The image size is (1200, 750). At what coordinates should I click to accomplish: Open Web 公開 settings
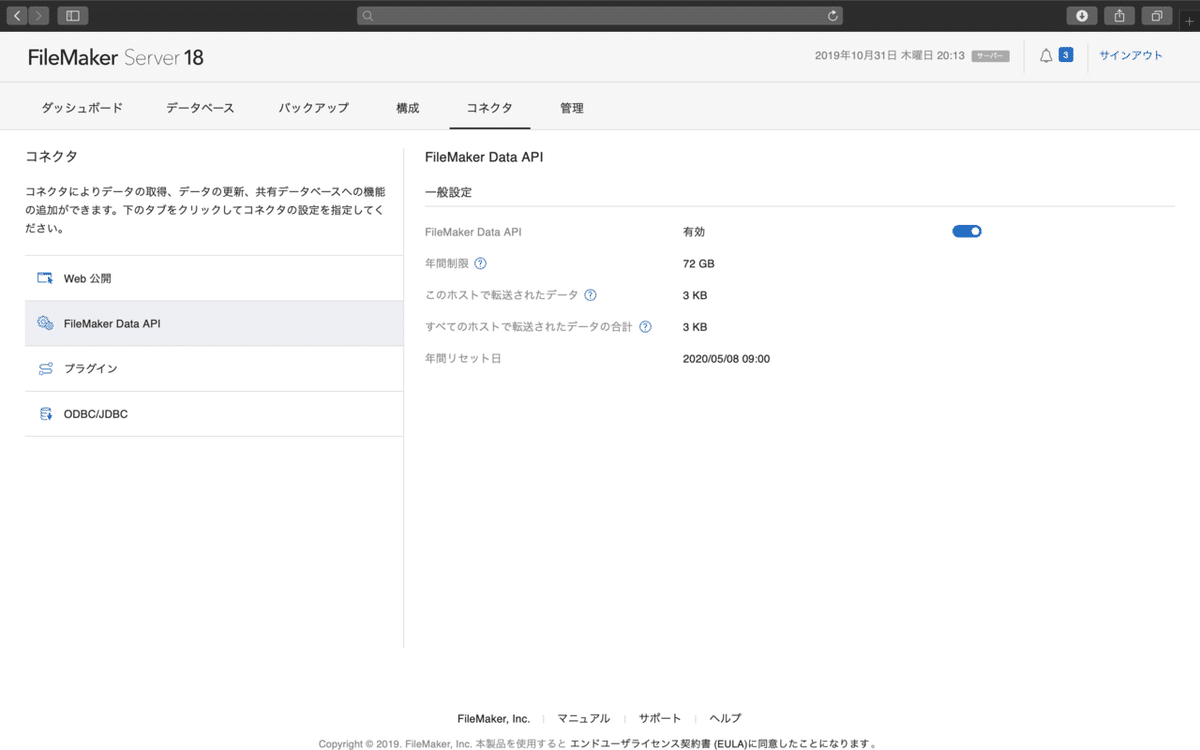pos(214,278)
